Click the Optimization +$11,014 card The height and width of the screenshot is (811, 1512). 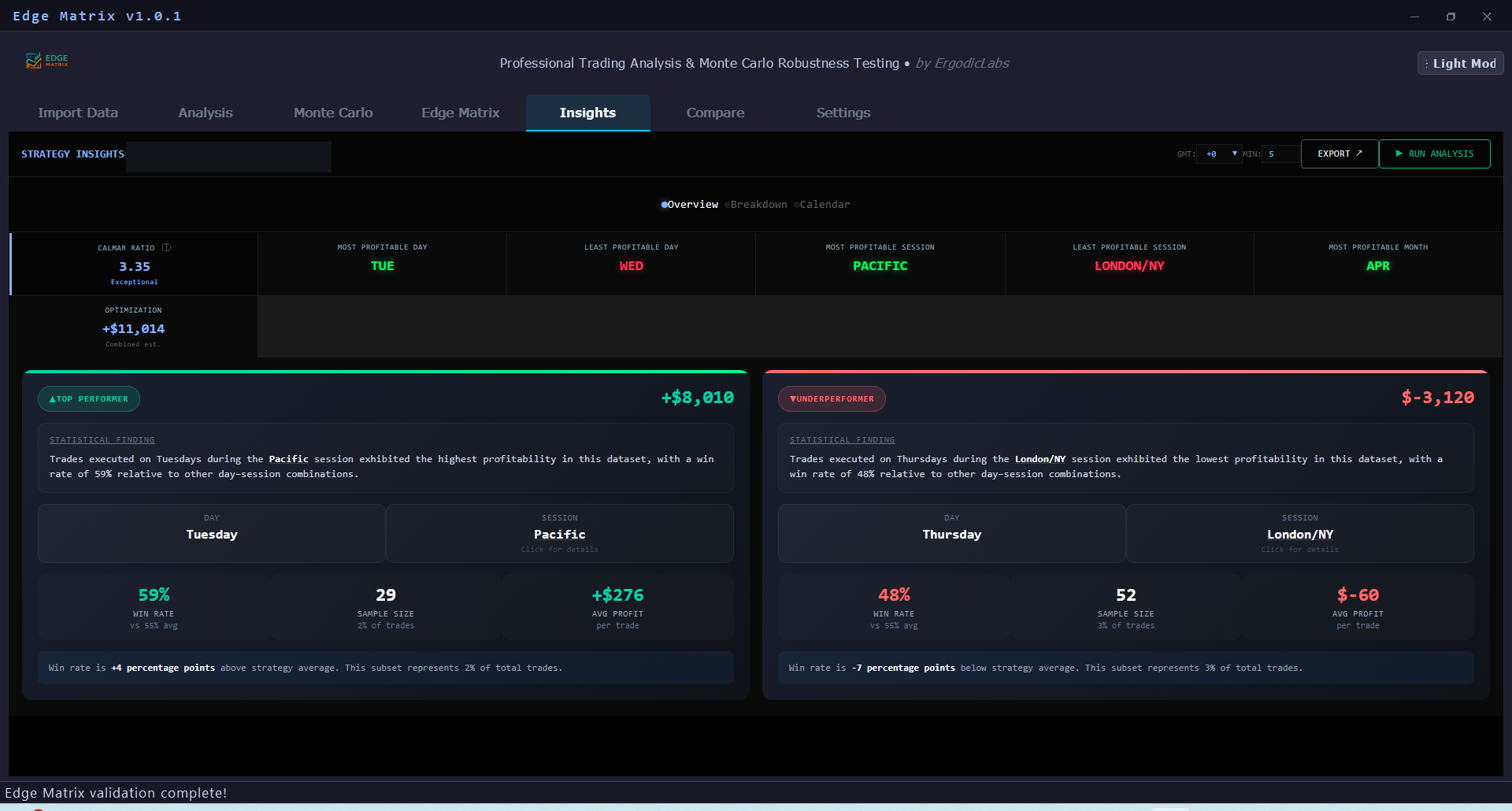[x=133, y=327]
